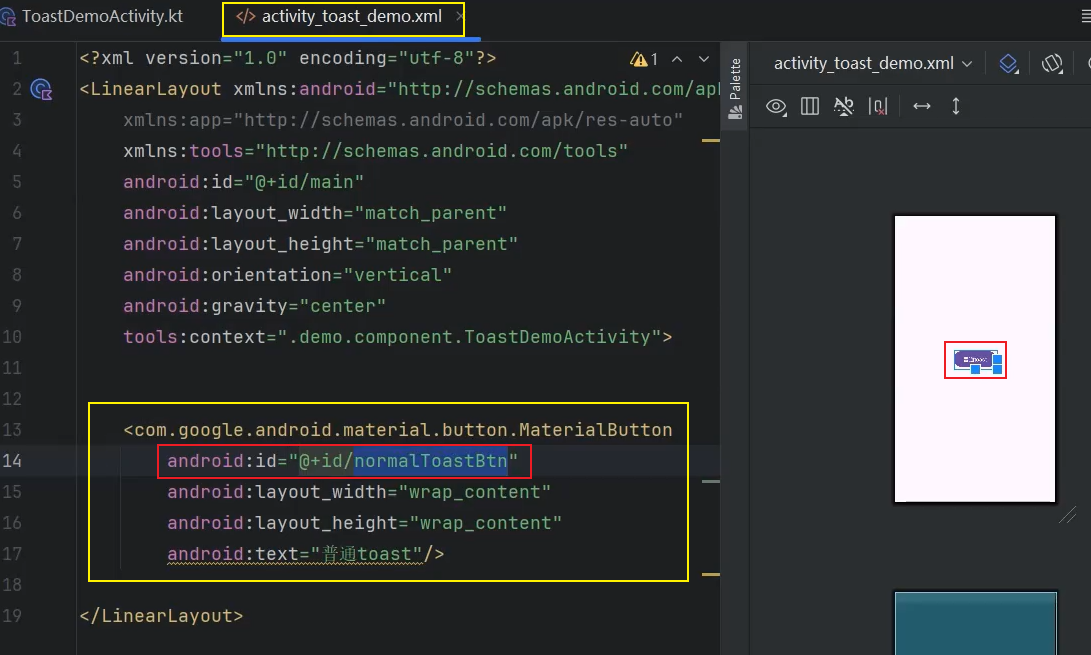Click the blueprint view surface
This screenshot has width=1091, height=655.
pos(975,623)
